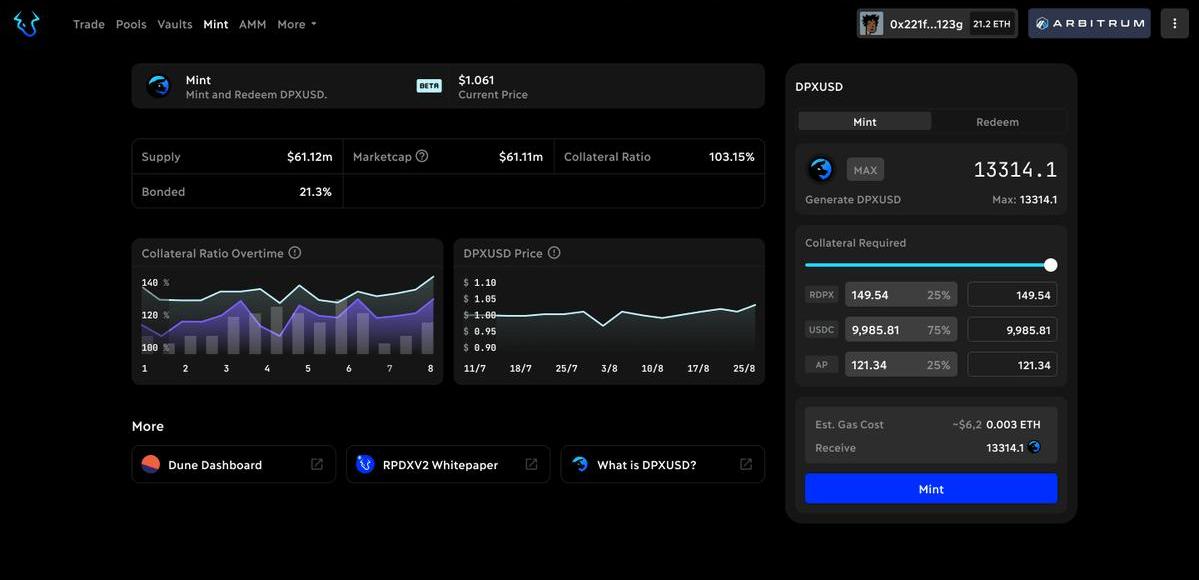
Task: Open Dune Dashboard external link icon
Action: click(317, 464)
